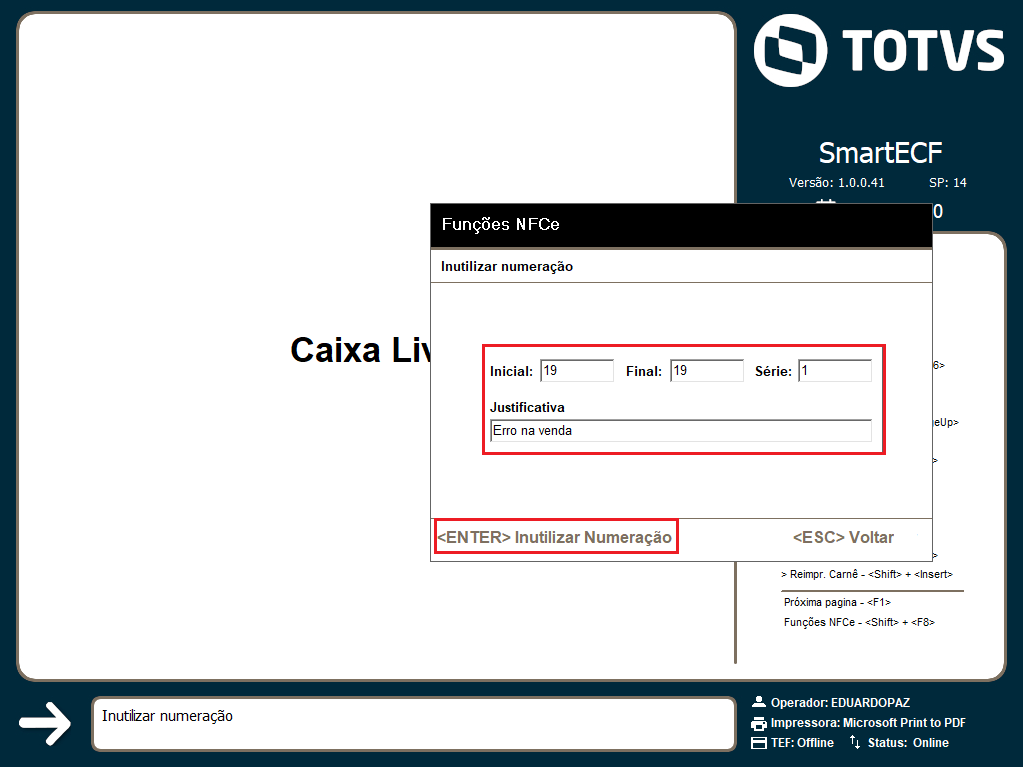Click the Final: label
Image resolution: width=1023 pixels, height=767 pixels.
(644, 371)
